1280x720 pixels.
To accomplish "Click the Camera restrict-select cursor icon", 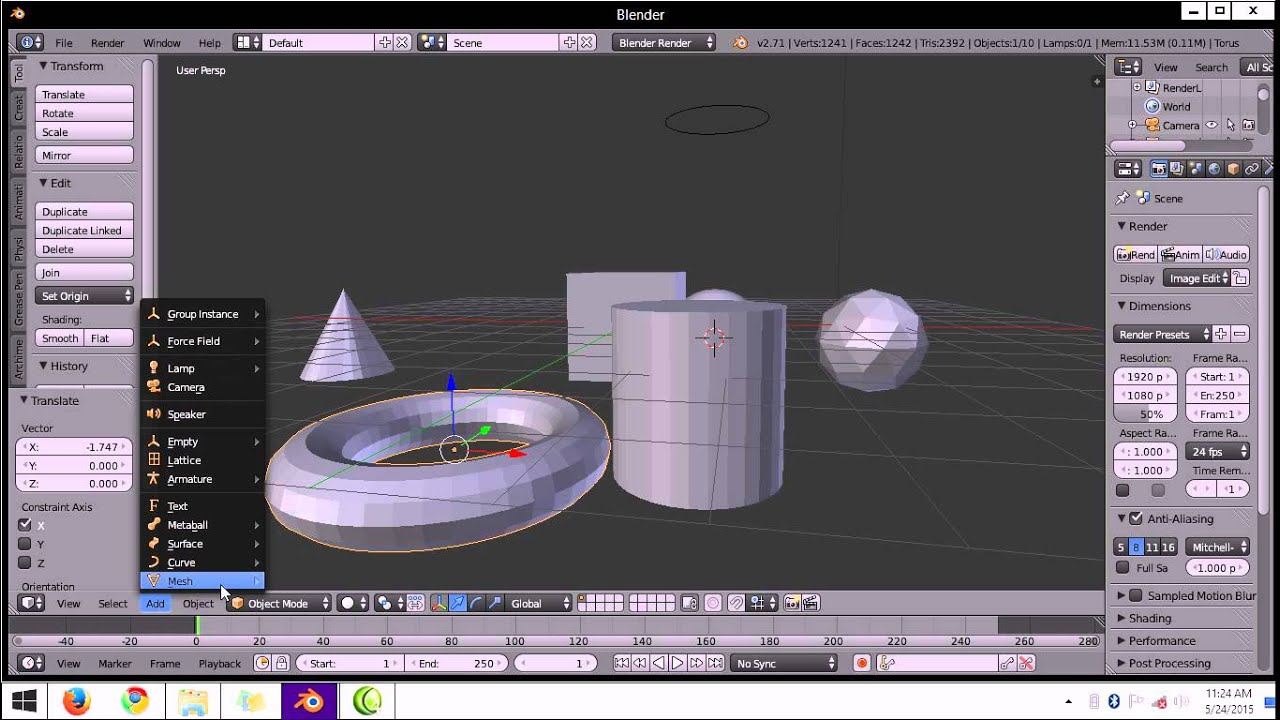I will click(x=1230, y=125).
